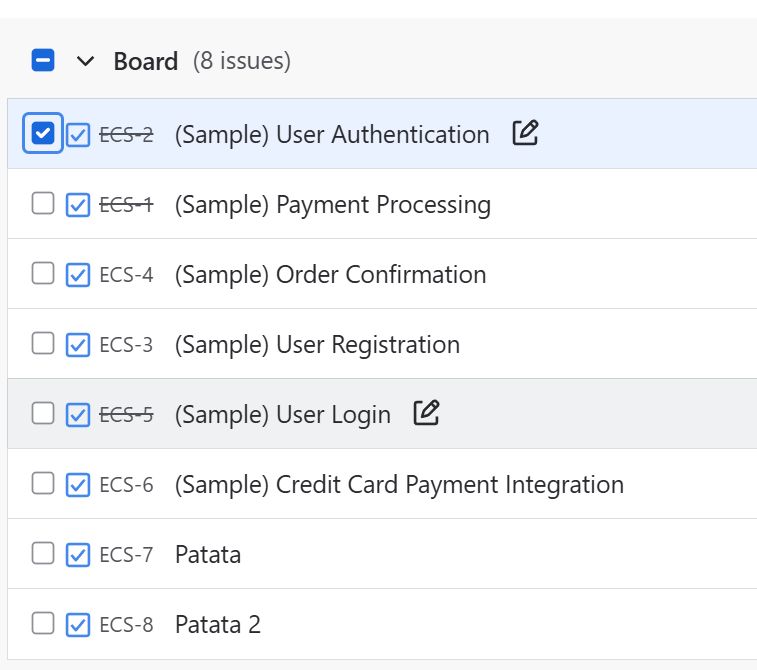Click the Patata issue summary

(208, 554)
